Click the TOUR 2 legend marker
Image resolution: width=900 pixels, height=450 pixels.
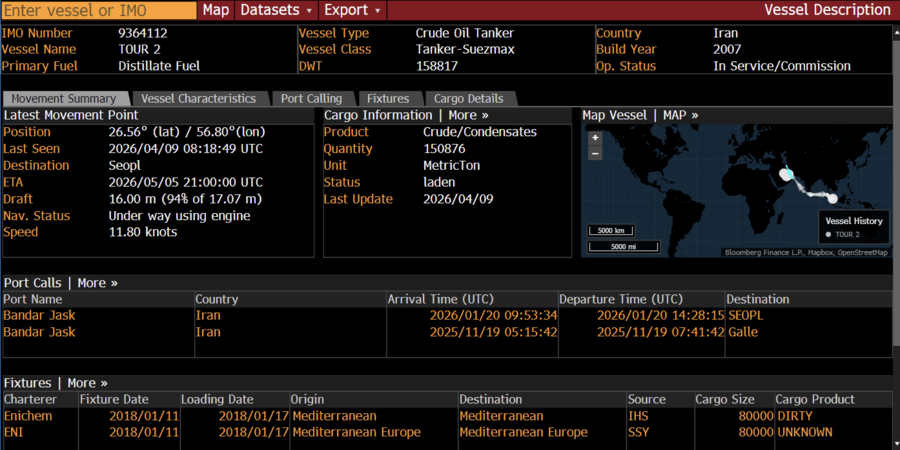[x=828, y=235]
